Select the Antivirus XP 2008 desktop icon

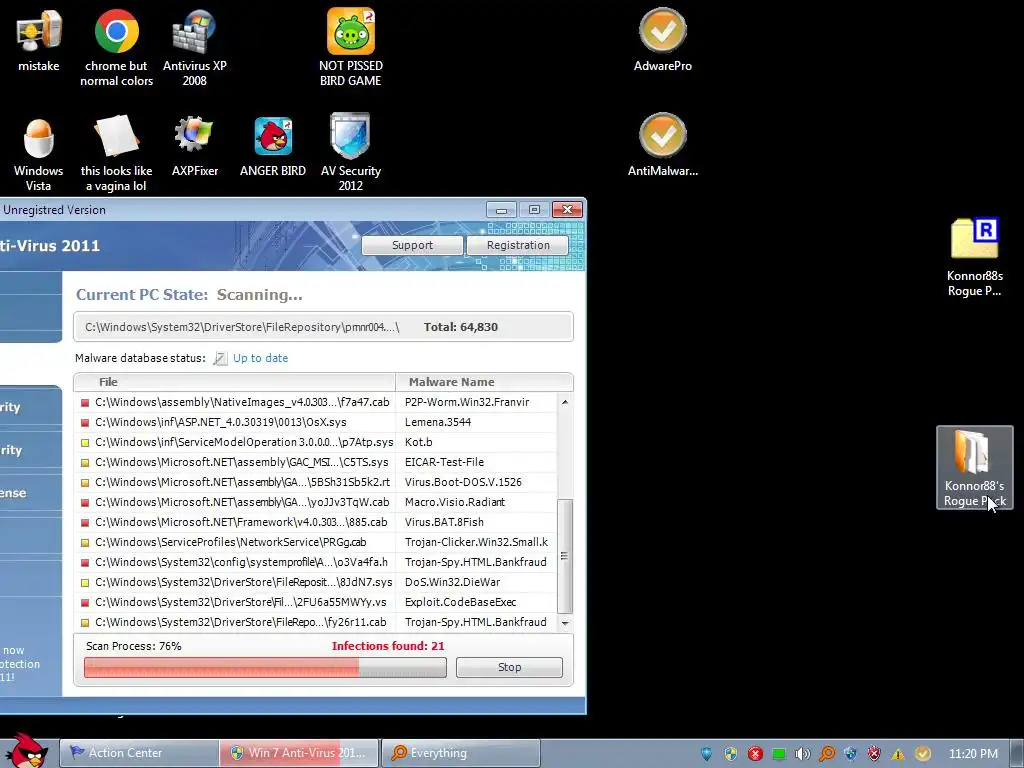click(195, 47)
